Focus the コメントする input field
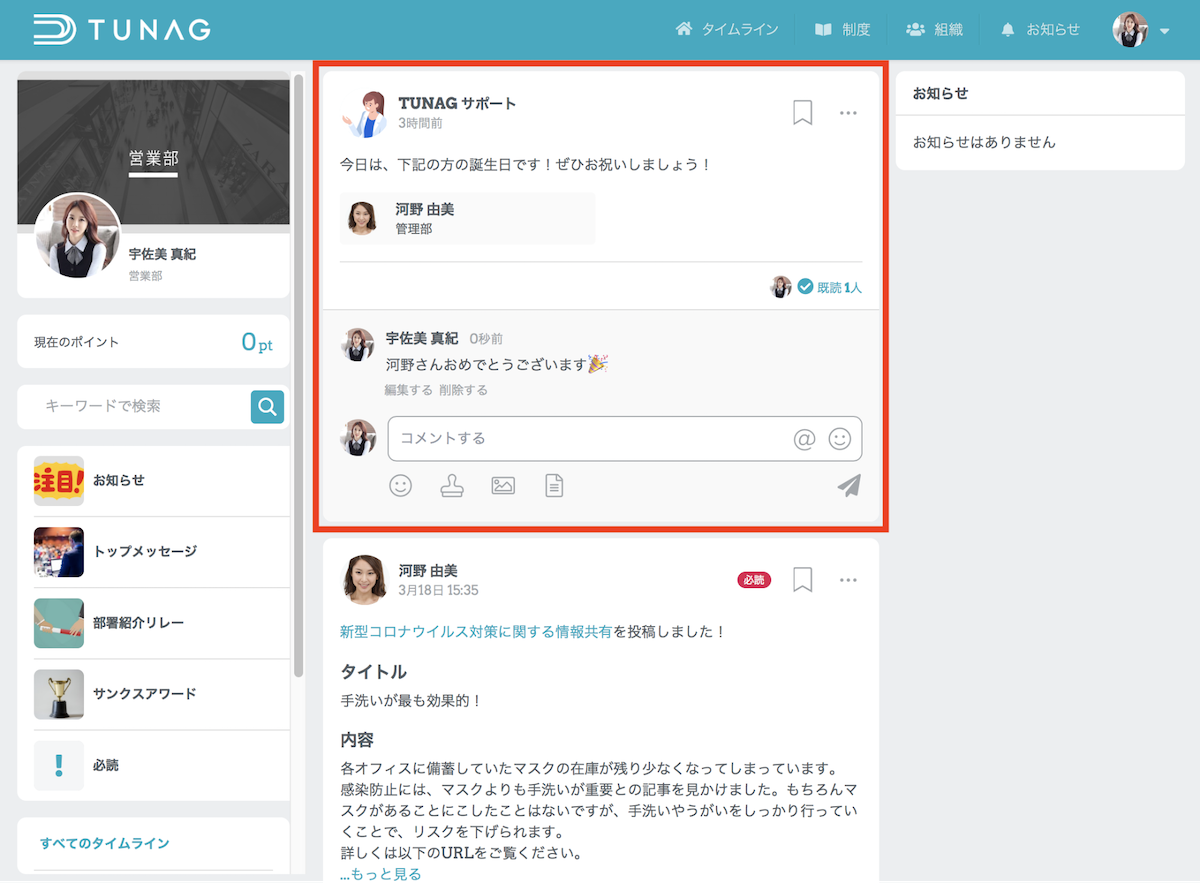Image resolution: width=1200 pixels, height=883 pixels. click(625, 438)
